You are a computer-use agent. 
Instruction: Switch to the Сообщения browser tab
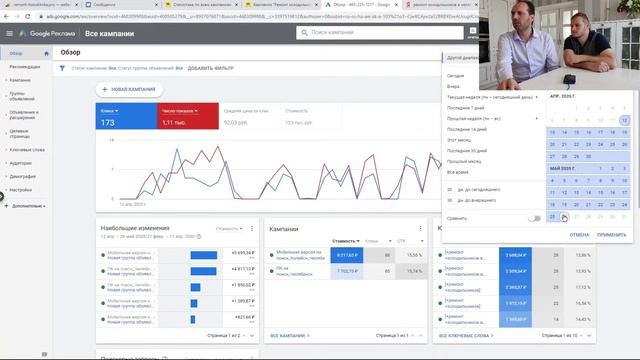[x=122, y=4]
